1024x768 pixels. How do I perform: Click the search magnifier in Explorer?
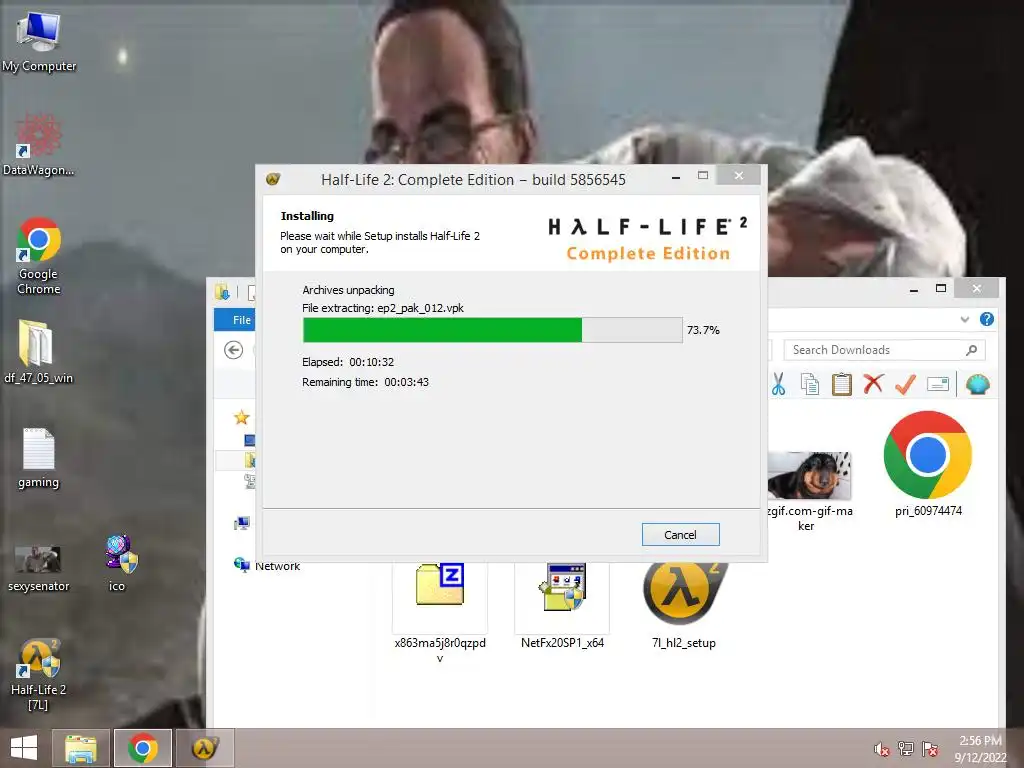point(971,350)
